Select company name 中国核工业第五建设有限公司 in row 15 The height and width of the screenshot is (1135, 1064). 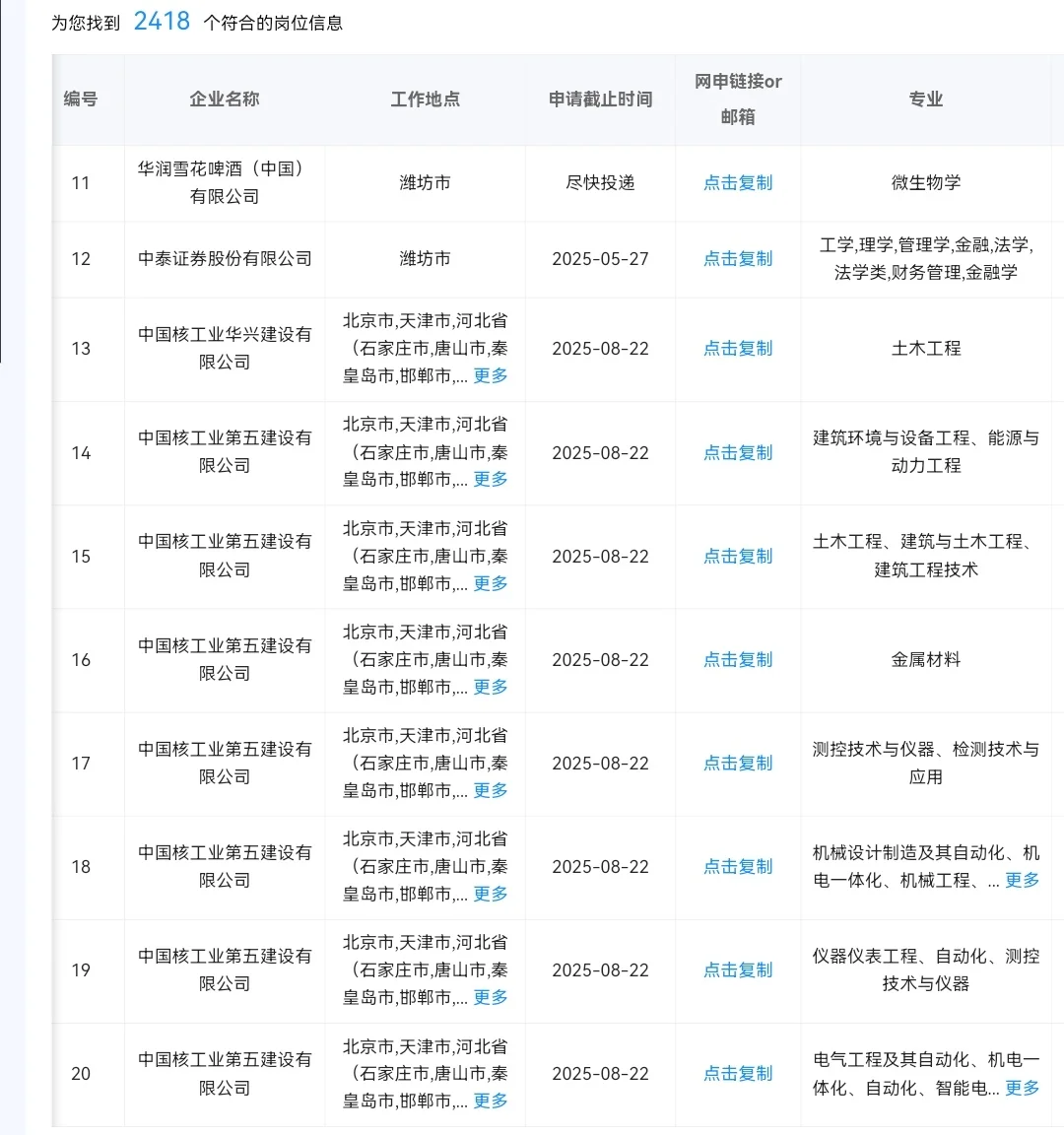coord(224,556)
